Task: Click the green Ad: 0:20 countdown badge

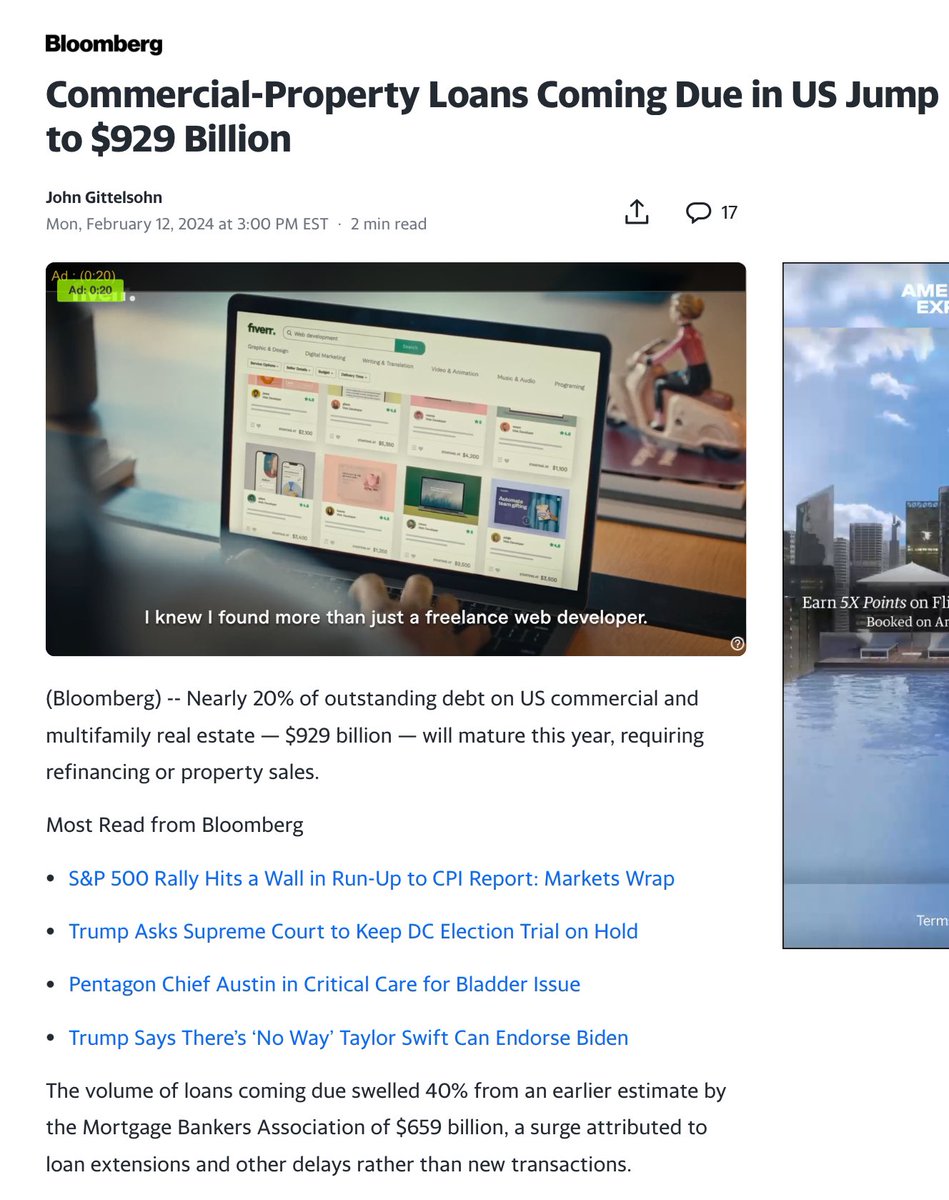Action: click(90, 290)
